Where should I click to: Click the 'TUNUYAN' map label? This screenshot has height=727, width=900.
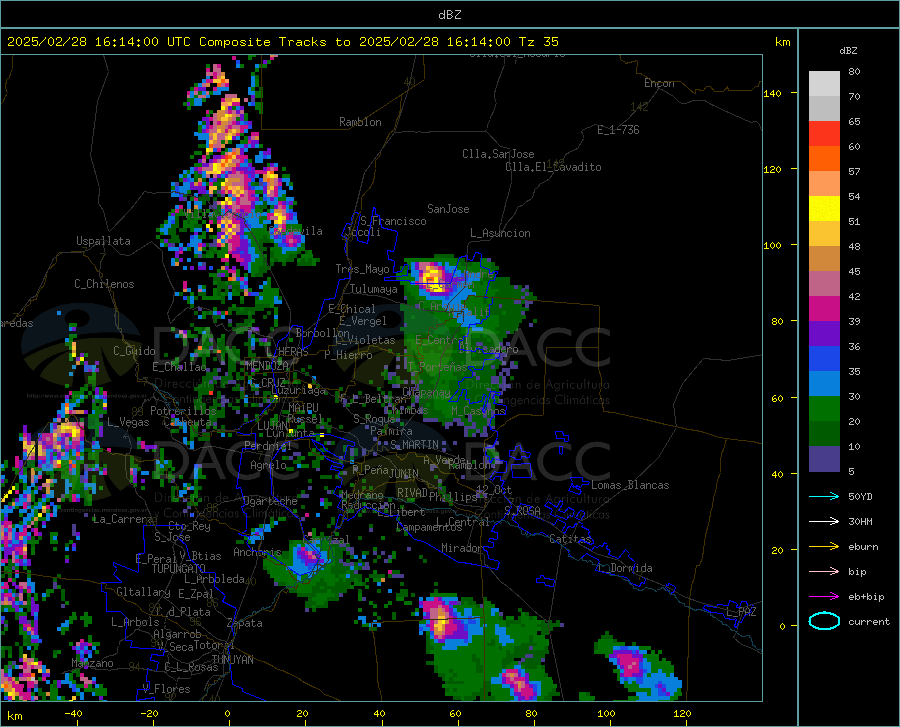pyautogui.click(x=232, y=660)
